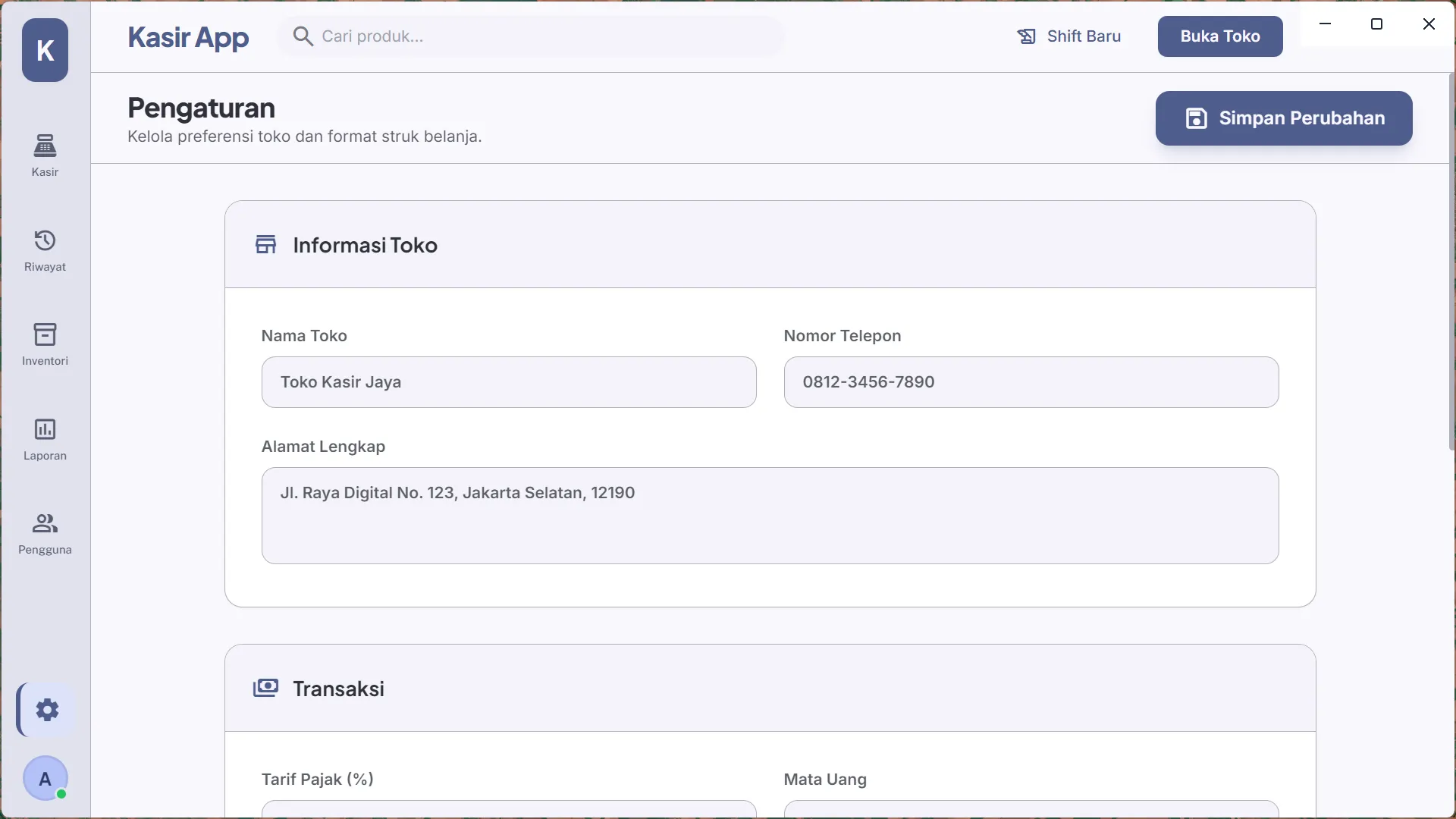The image size is (1456, 819).
Task: Edit the Nama Toko field
Action: point(509,382)
